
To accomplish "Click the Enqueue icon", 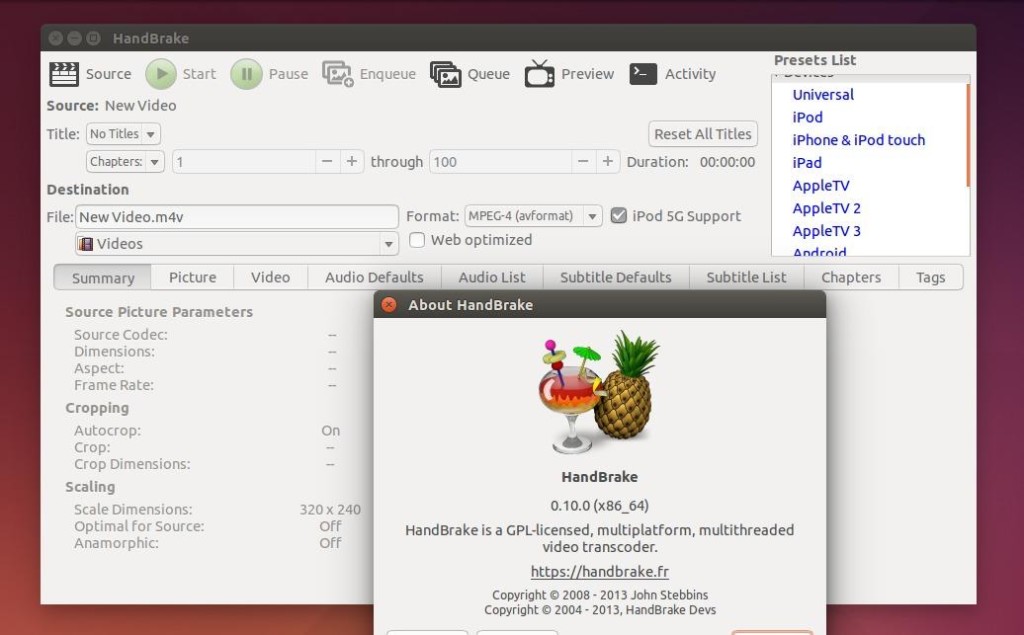I will pos(338,74).
